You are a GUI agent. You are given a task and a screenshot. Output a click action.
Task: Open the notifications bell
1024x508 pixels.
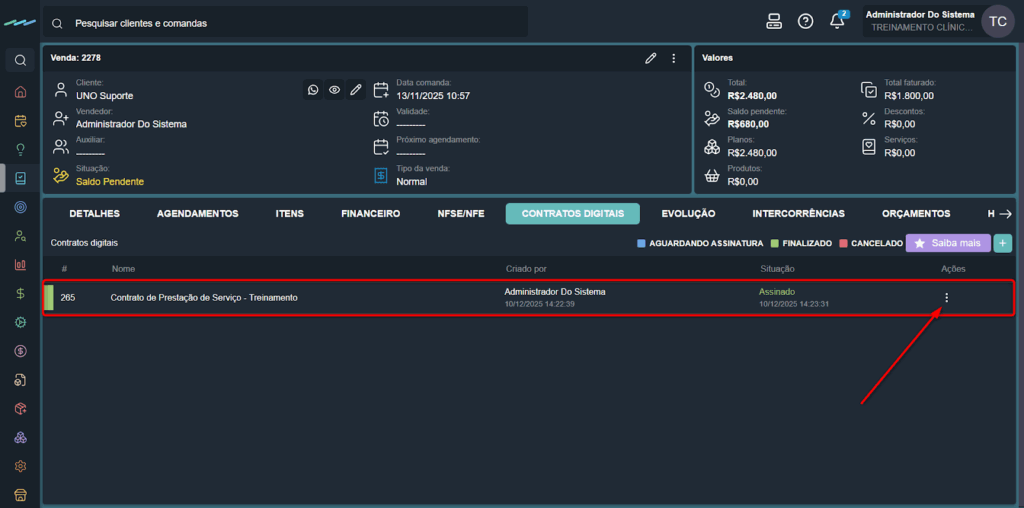837,22
